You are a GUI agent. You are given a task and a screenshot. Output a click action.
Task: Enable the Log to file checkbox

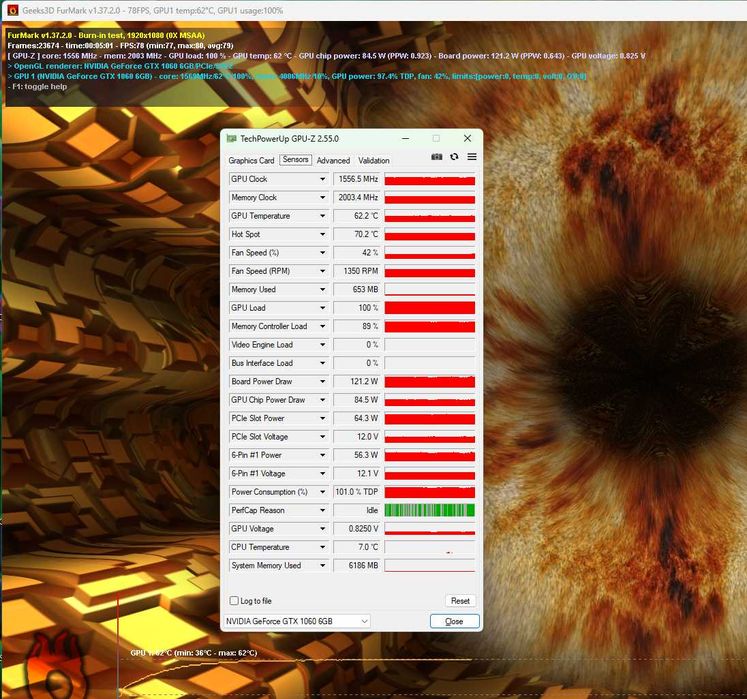(x=234, y=600)
